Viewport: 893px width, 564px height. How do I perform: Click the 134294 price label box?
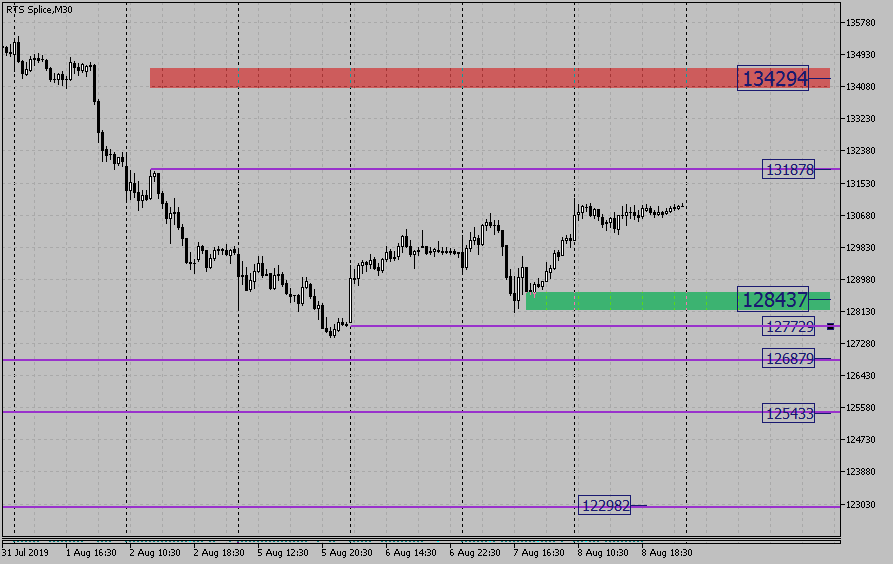tap(772, 78)
